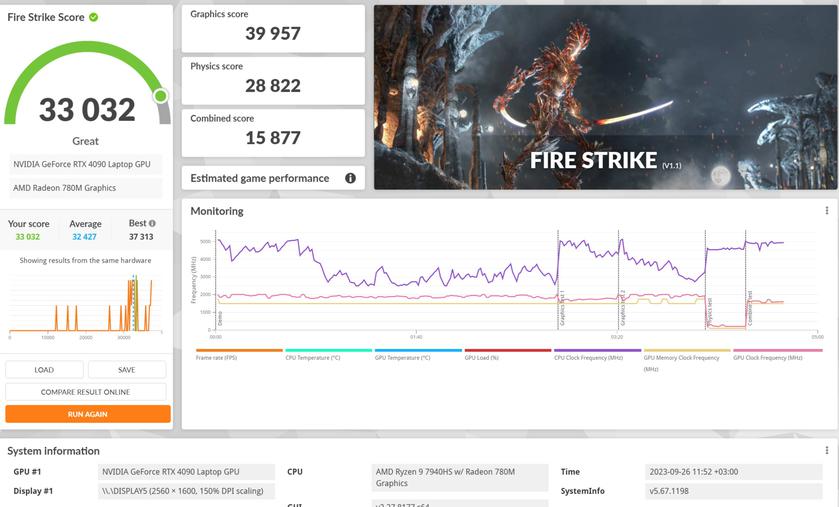Click the gauge knob on the score dial
Screen dimensions: 839x507
(x=160, y=96)
